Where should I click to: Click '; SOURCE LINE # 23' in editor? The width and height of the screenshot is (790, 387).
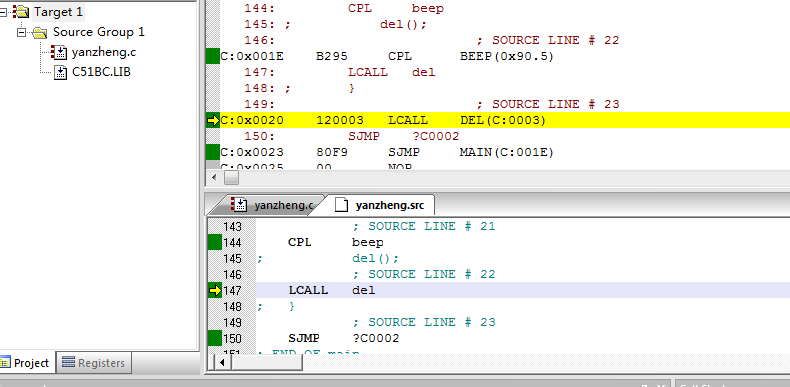click(424, 322)
